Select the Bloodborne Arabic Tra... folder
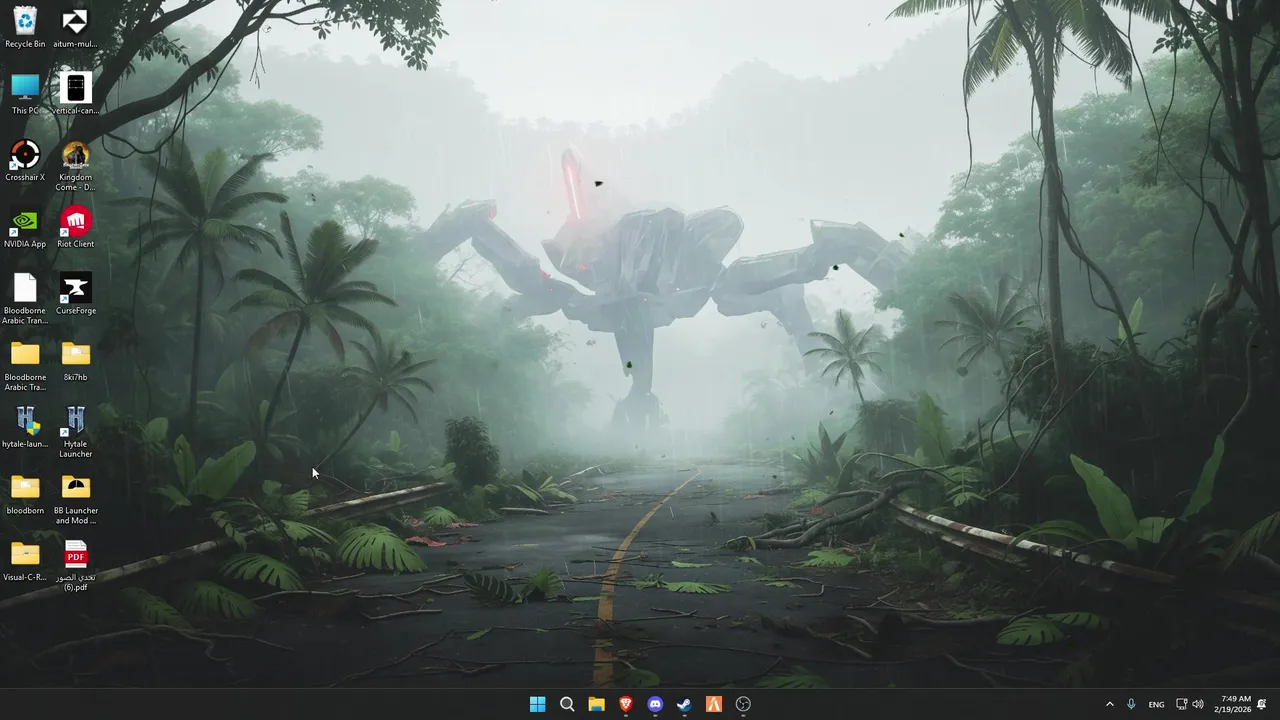 (x=25, y=366)
